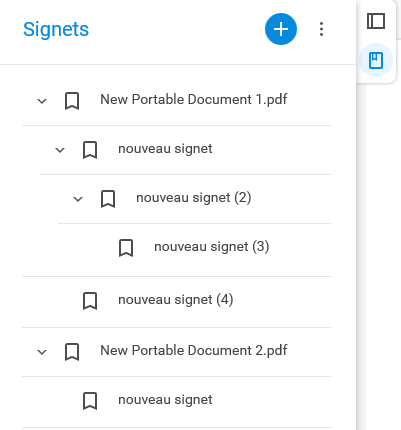Select nouveau signet (3) bookmark entry
This screenshot has height=430, width=401.
click(x=212, y=247)
